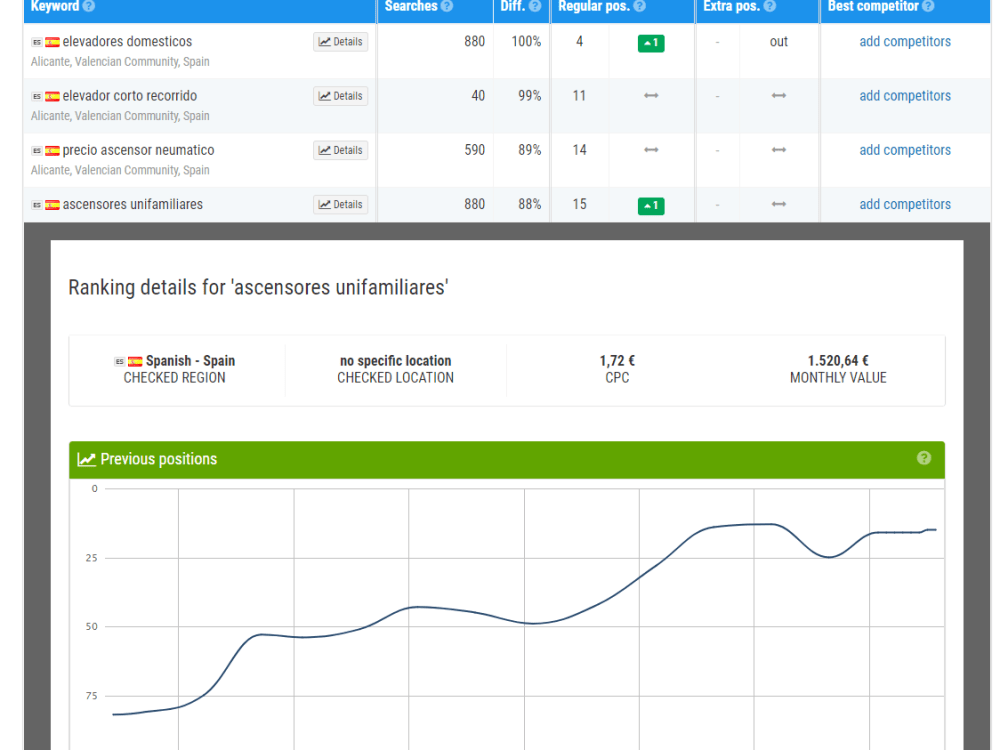This screenshot has width=1000, height=750.
Task: Open the Searches column help icon
Action: click(x=447, y=6)
